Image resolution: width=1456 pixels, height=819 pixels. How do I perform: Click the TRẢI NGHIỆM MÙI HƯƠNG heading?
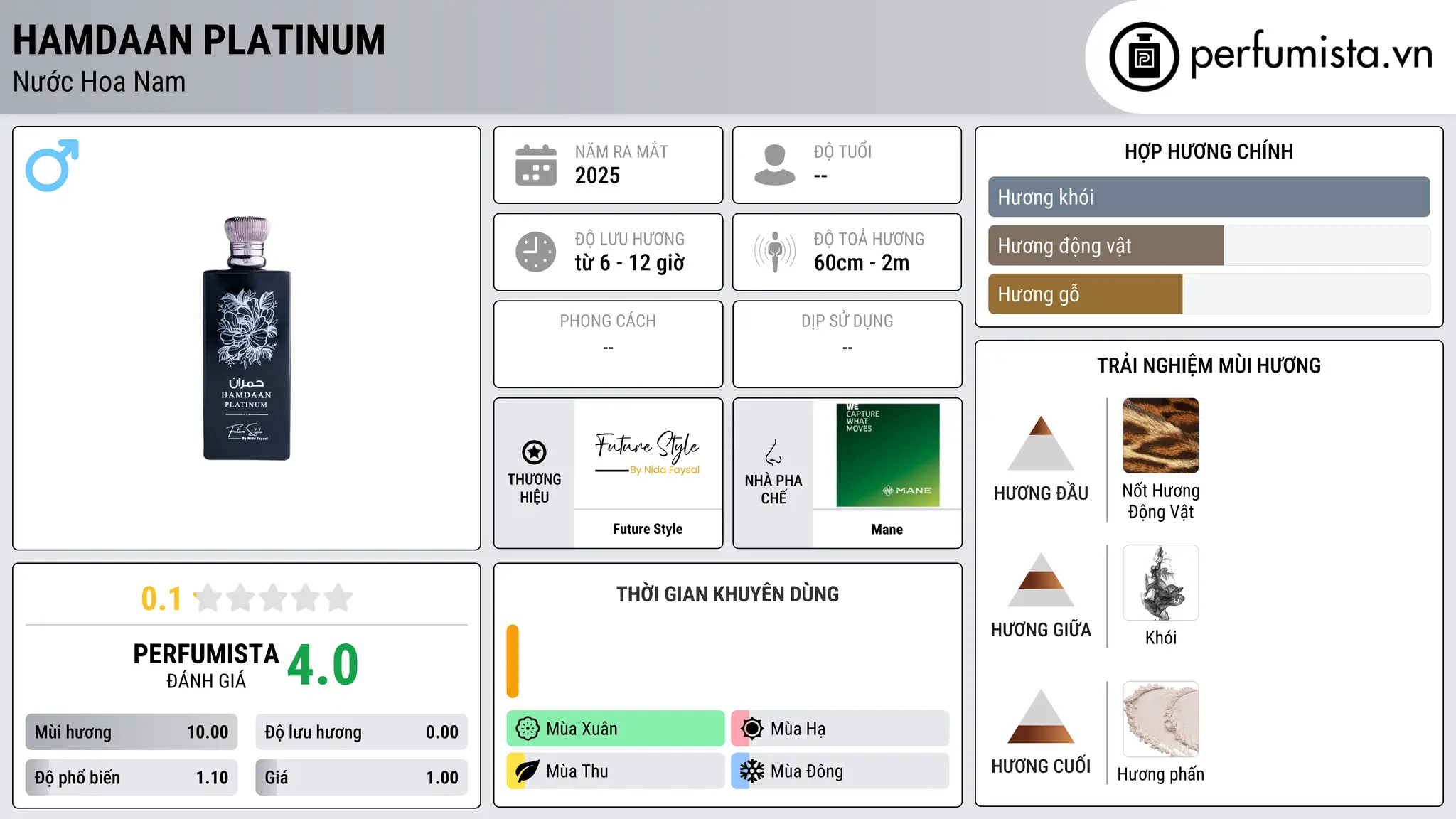point(1209,366)
